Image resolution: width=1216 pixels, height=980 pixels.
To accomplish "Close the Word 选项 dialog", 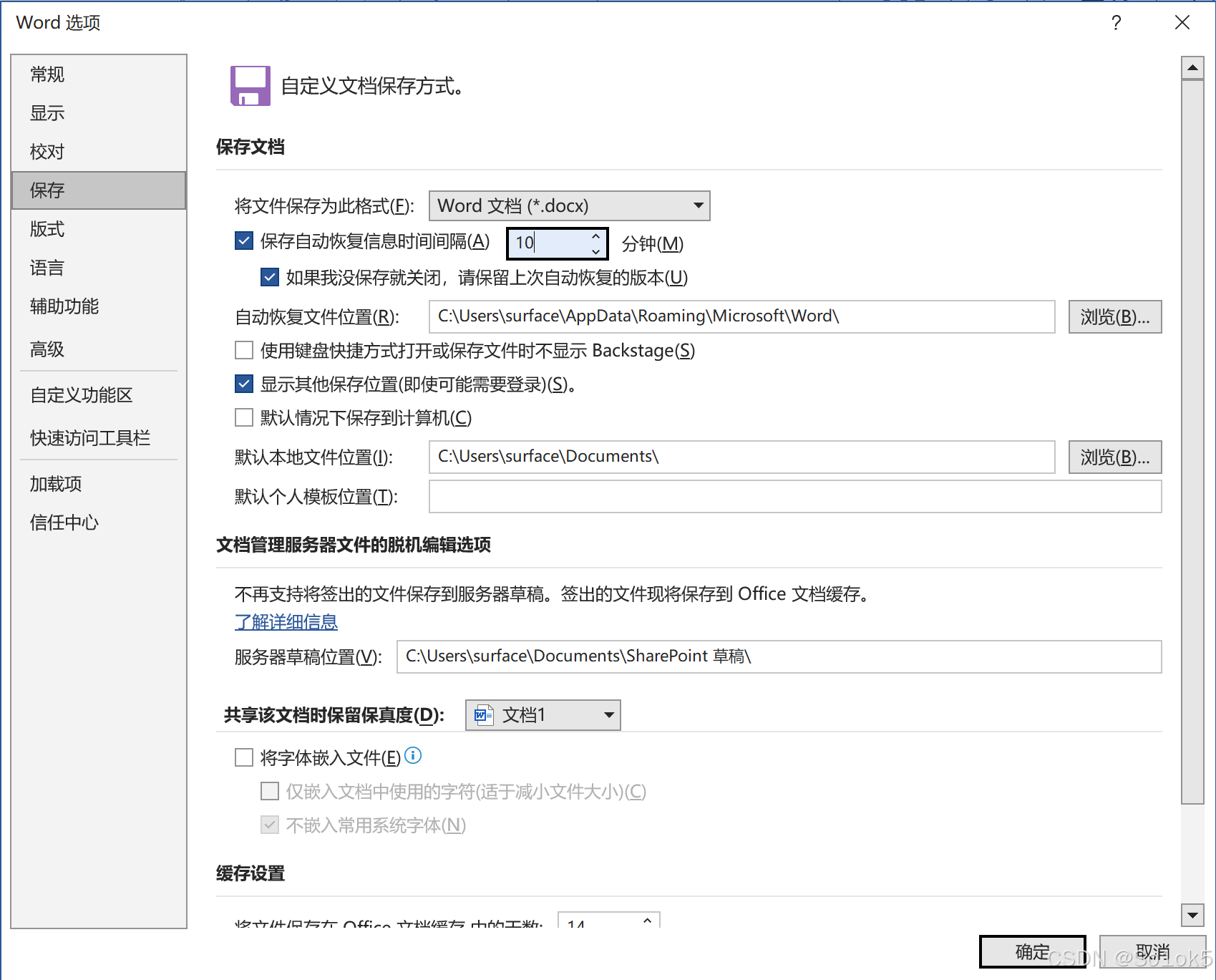I will (1182, 23).
